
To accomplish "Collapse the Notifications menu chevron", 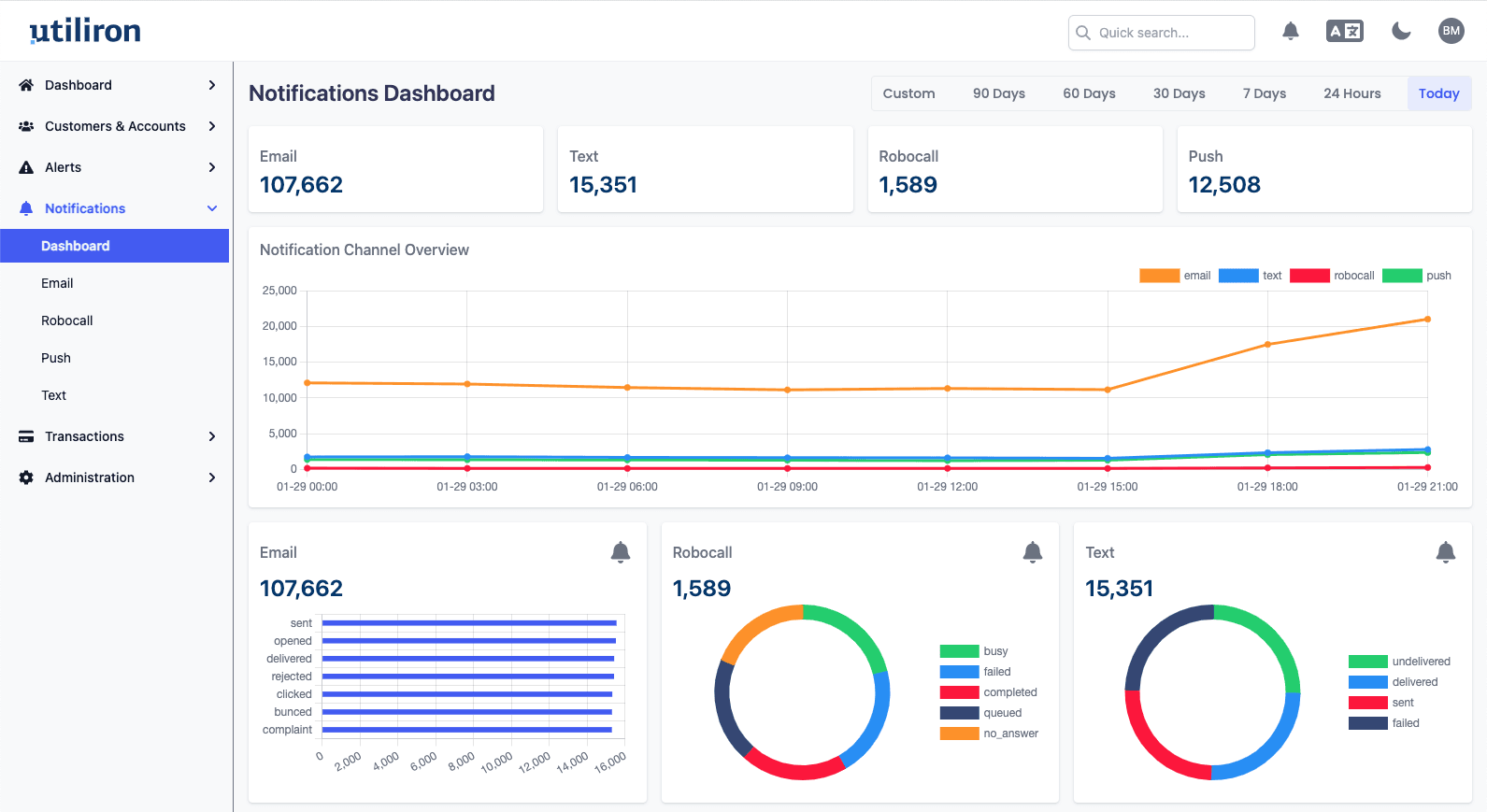I will tap(212, 208).
